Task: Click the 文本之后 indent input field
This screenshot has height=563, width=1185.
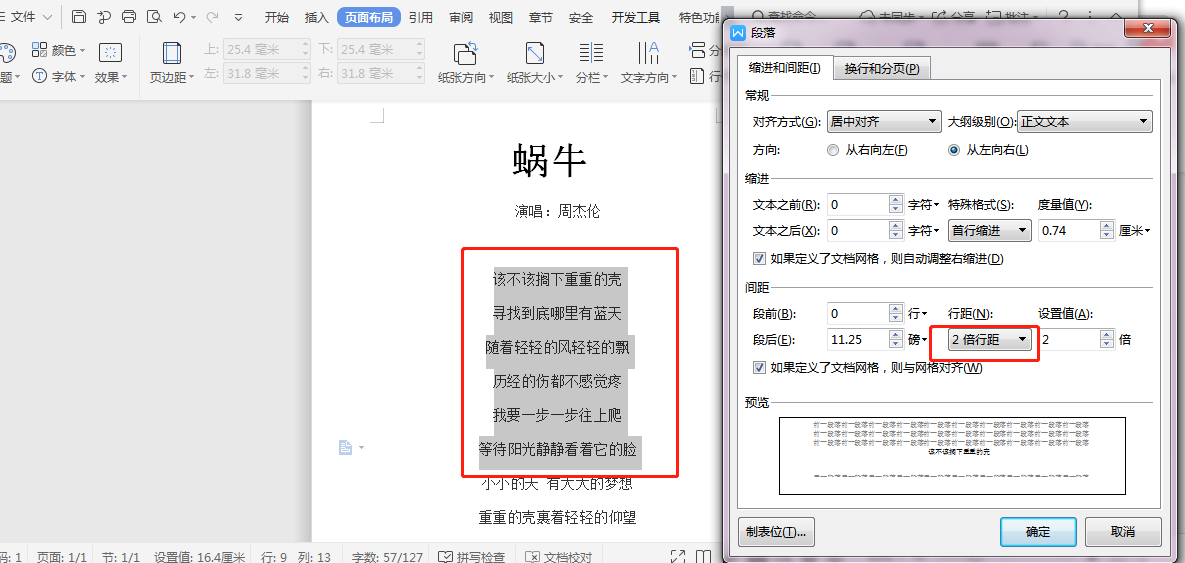Action: (x=858, y=230)
